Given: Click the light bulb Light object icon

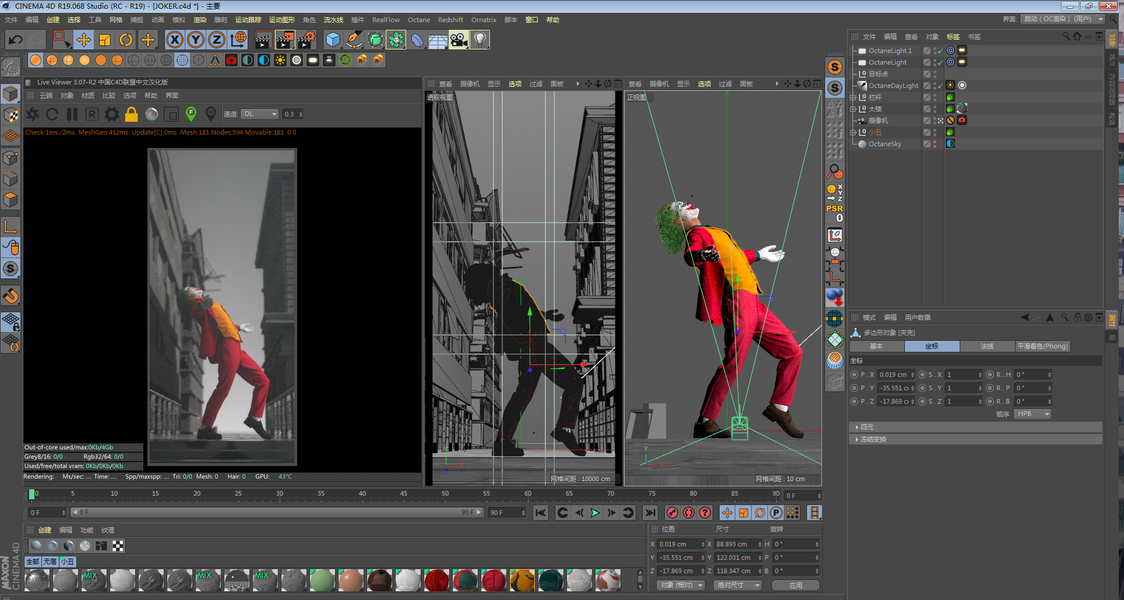Looking at the screenshot, I should pyautogui.click(x=480, y=40).
